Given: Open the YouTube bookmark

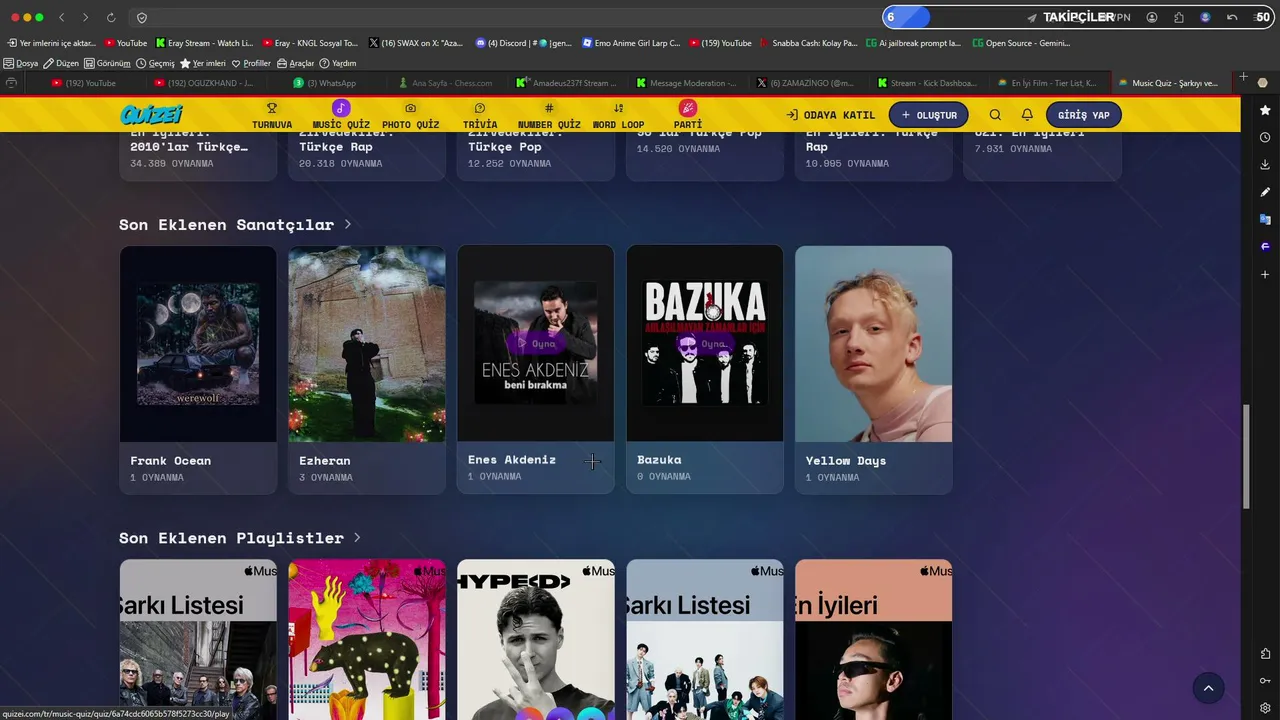Looking at the screenshot, I should tap(125, 43).
